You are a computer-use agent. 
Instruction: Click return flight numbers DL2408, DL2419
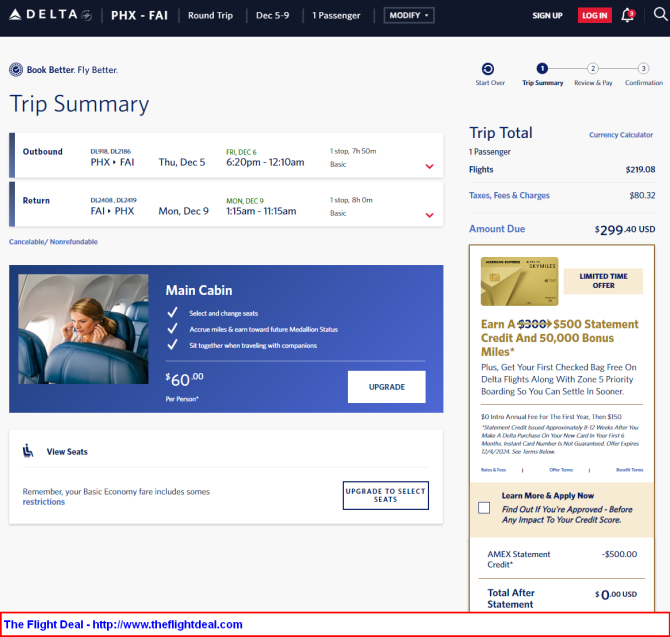[113, 200]
